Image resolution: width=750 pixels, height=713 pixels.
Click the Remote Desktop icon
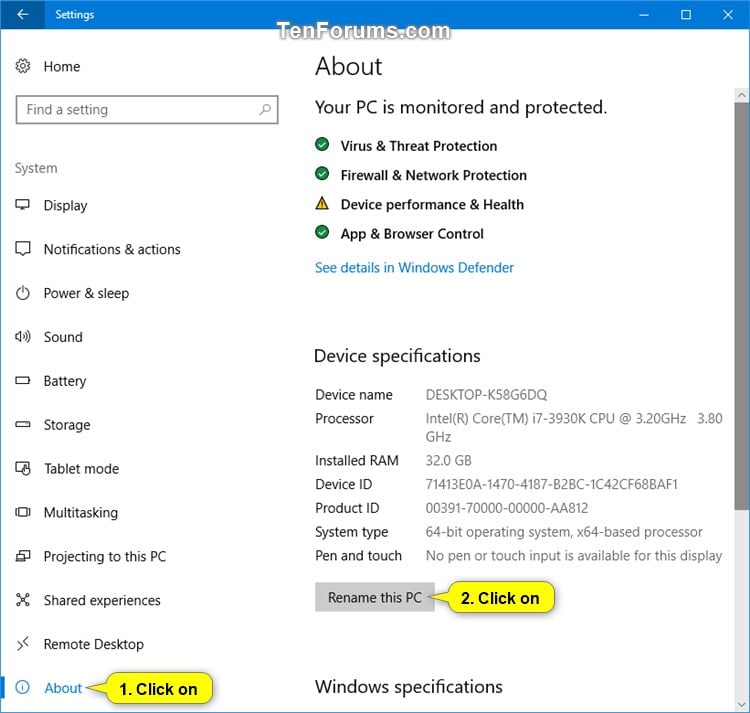[x=22, y=644]
